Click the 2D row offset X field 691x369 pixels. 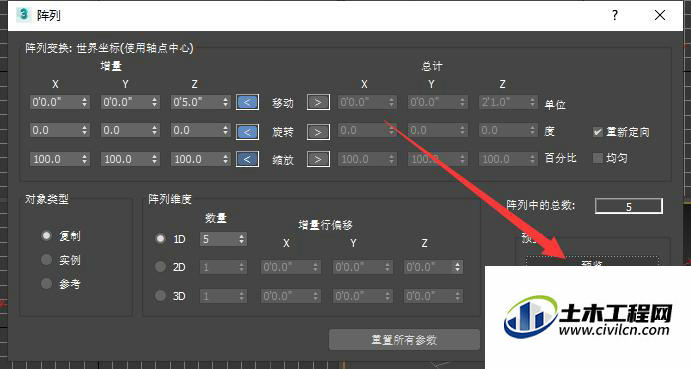point(290,267)
